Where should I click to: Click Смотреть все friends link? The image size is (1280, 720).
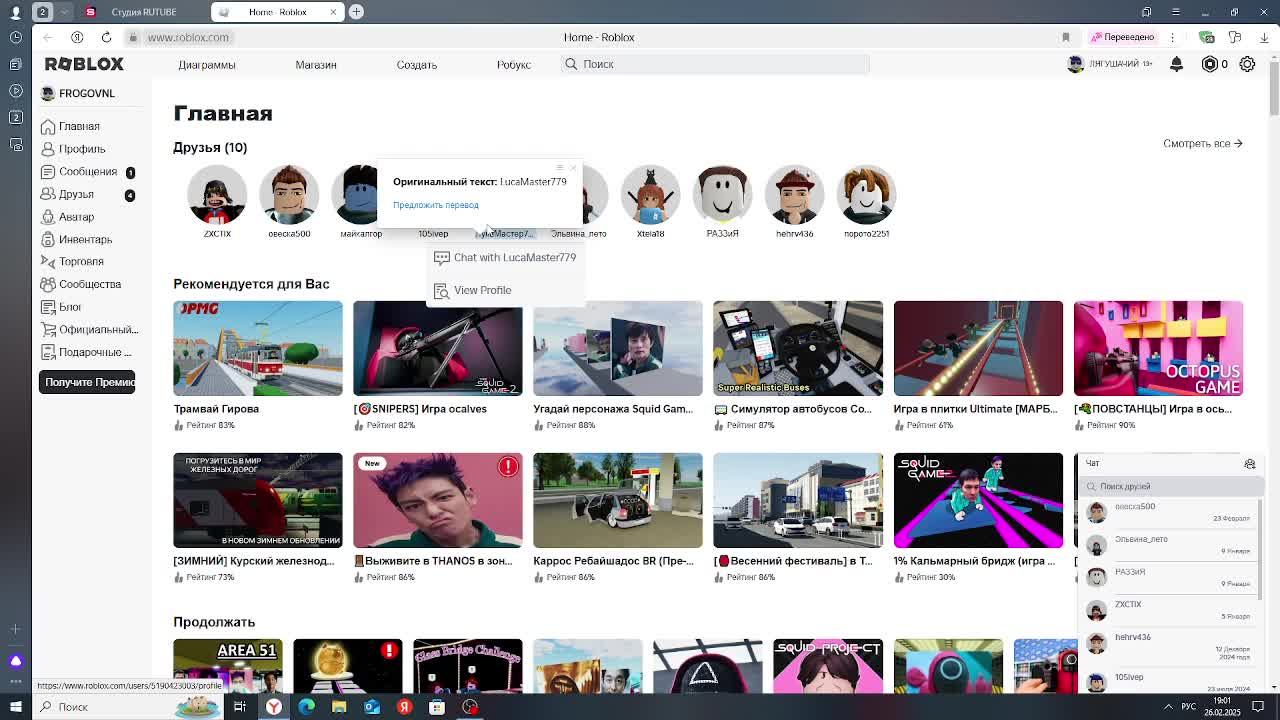(1202, 144)
